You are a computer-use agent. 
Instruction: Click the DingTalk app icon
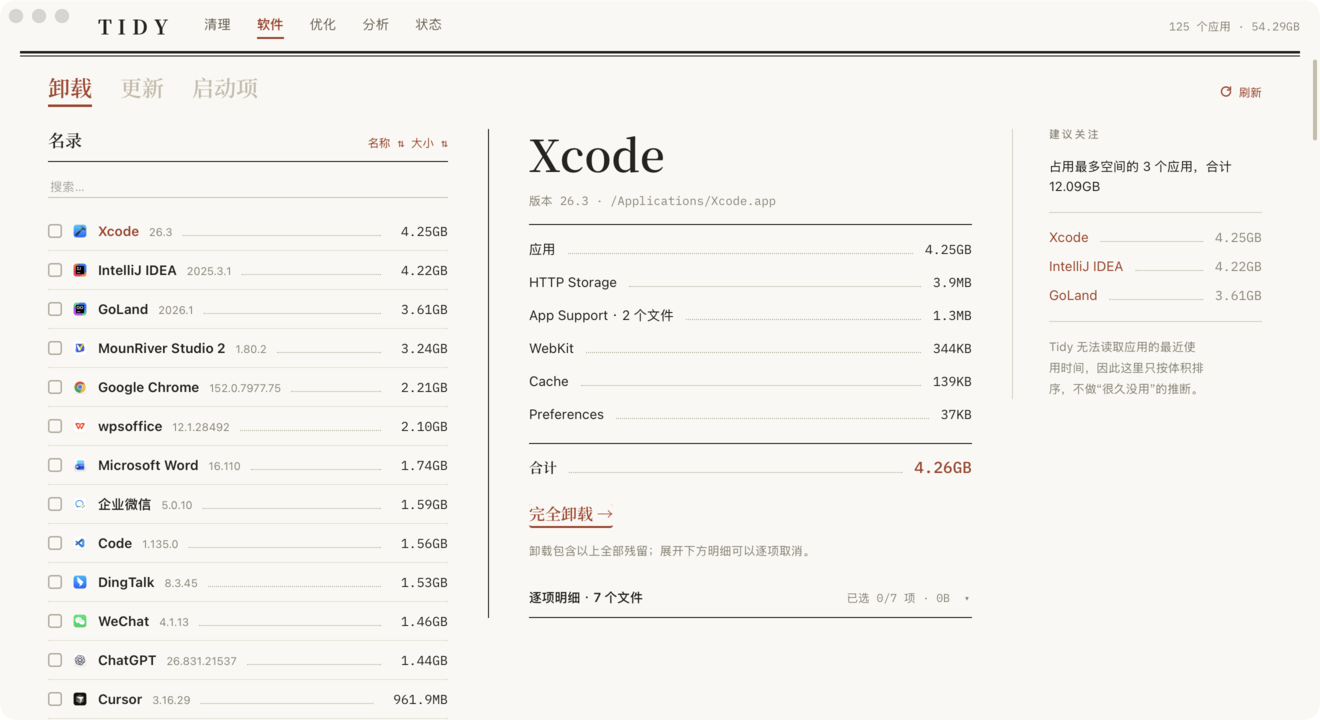80,582
